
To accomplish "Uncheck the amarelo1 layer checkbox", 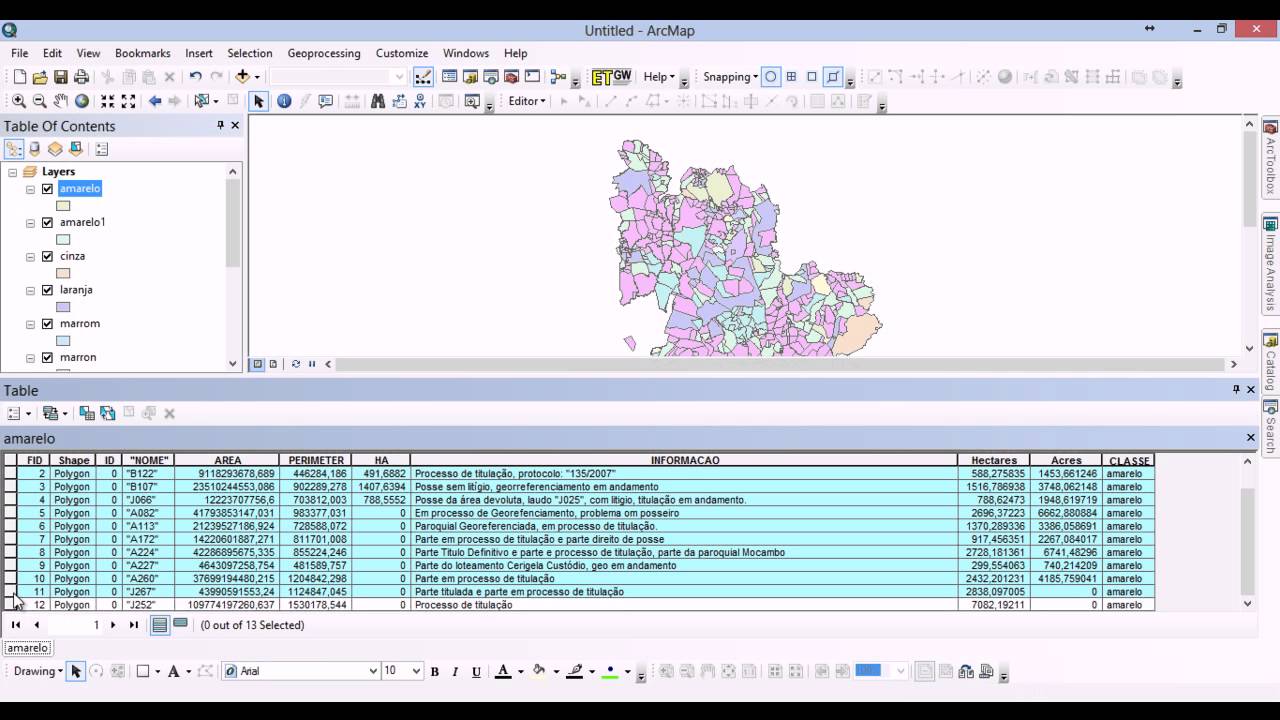I will click(47, 223).
